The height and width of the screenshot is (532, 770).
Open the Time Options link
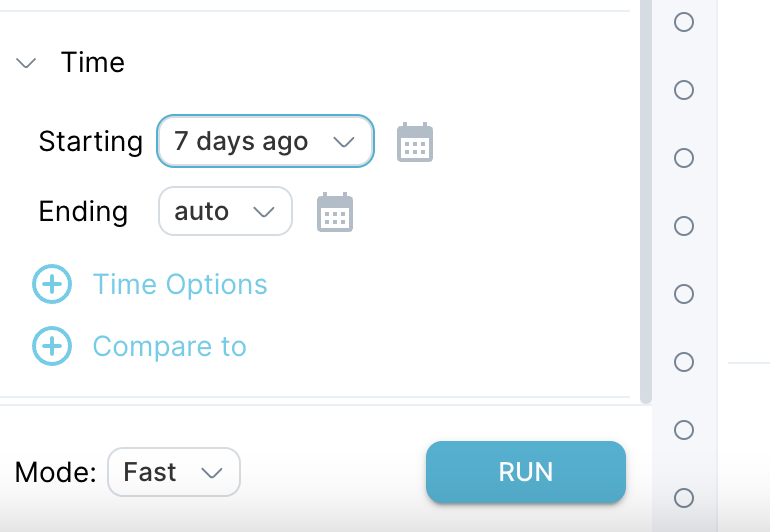tap(180, 284)
